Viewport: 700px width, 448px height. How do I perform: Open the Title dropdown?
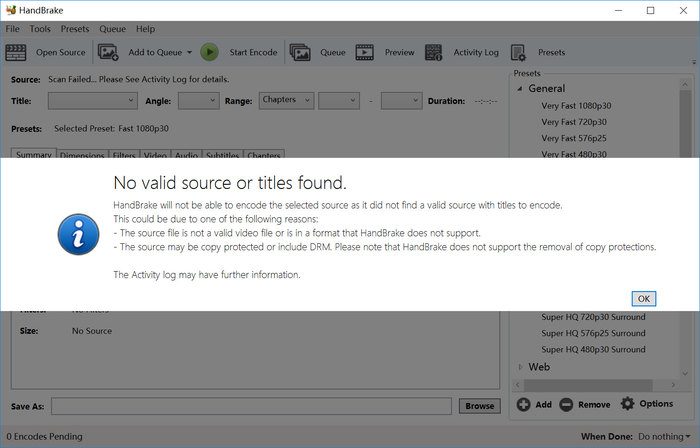point(92,100)
